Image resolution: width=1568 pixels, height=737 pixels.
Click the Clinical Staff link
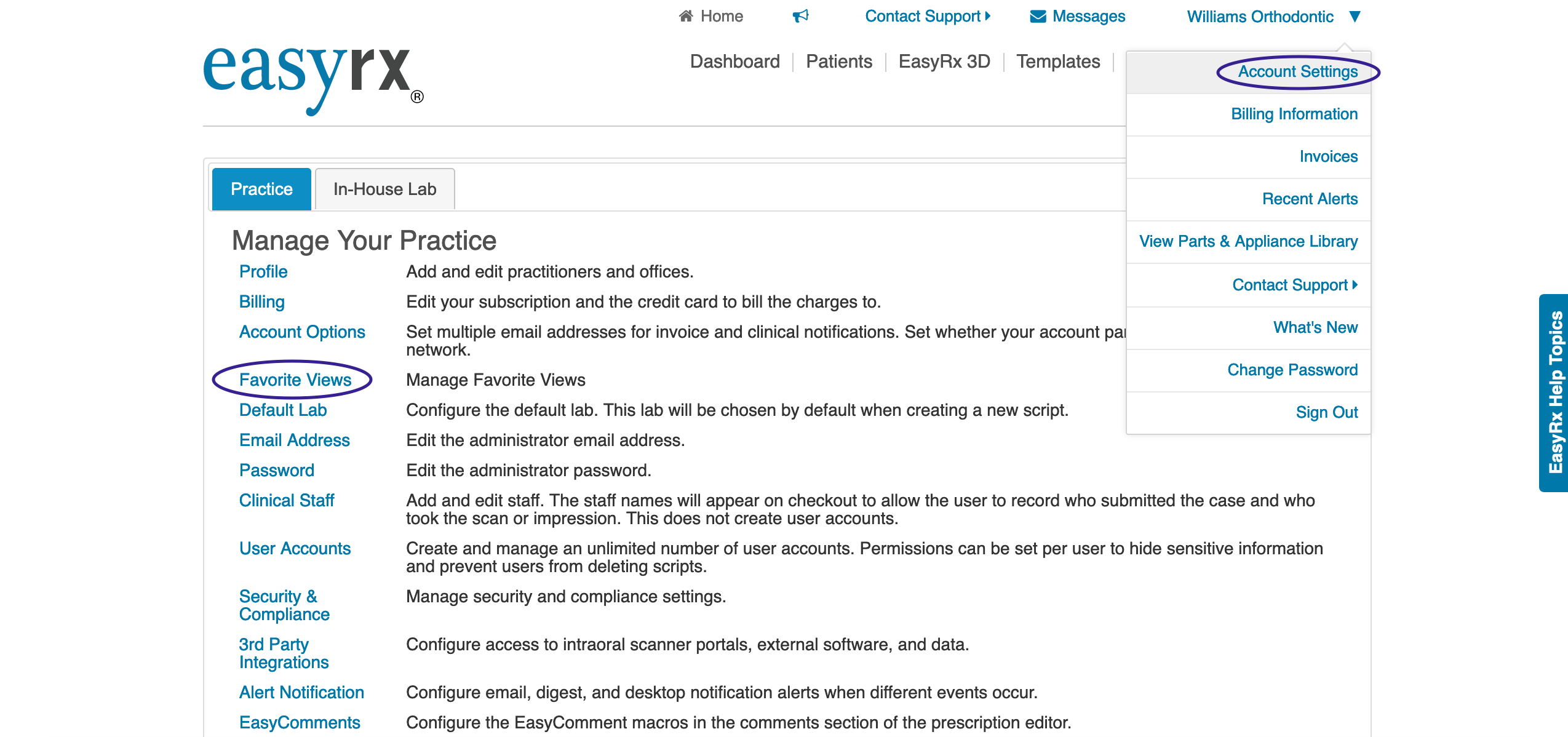(x=287, y=500)
